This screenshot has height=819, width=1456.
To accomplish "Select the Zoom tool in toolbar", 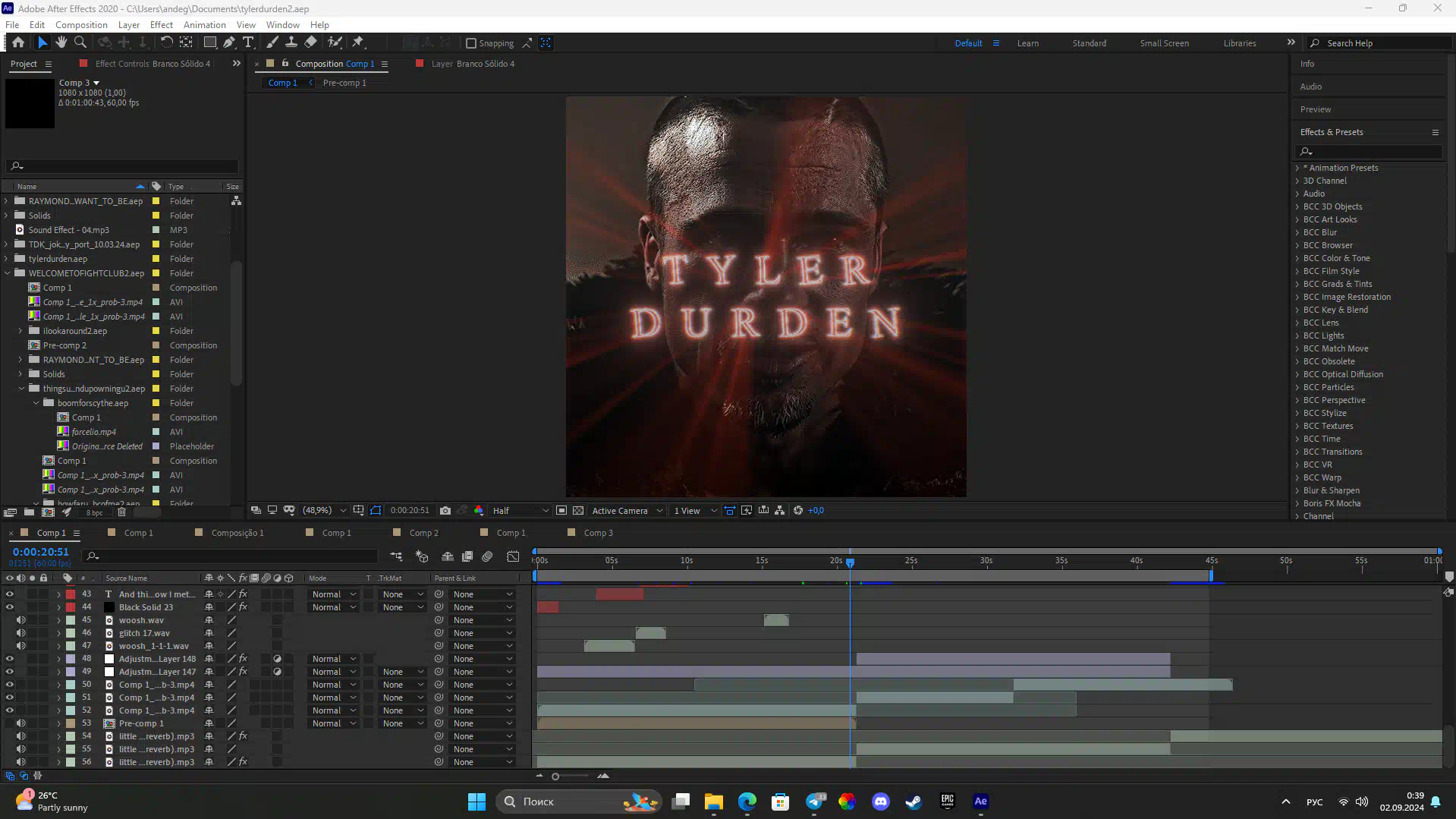I will [x=80, y=43].
